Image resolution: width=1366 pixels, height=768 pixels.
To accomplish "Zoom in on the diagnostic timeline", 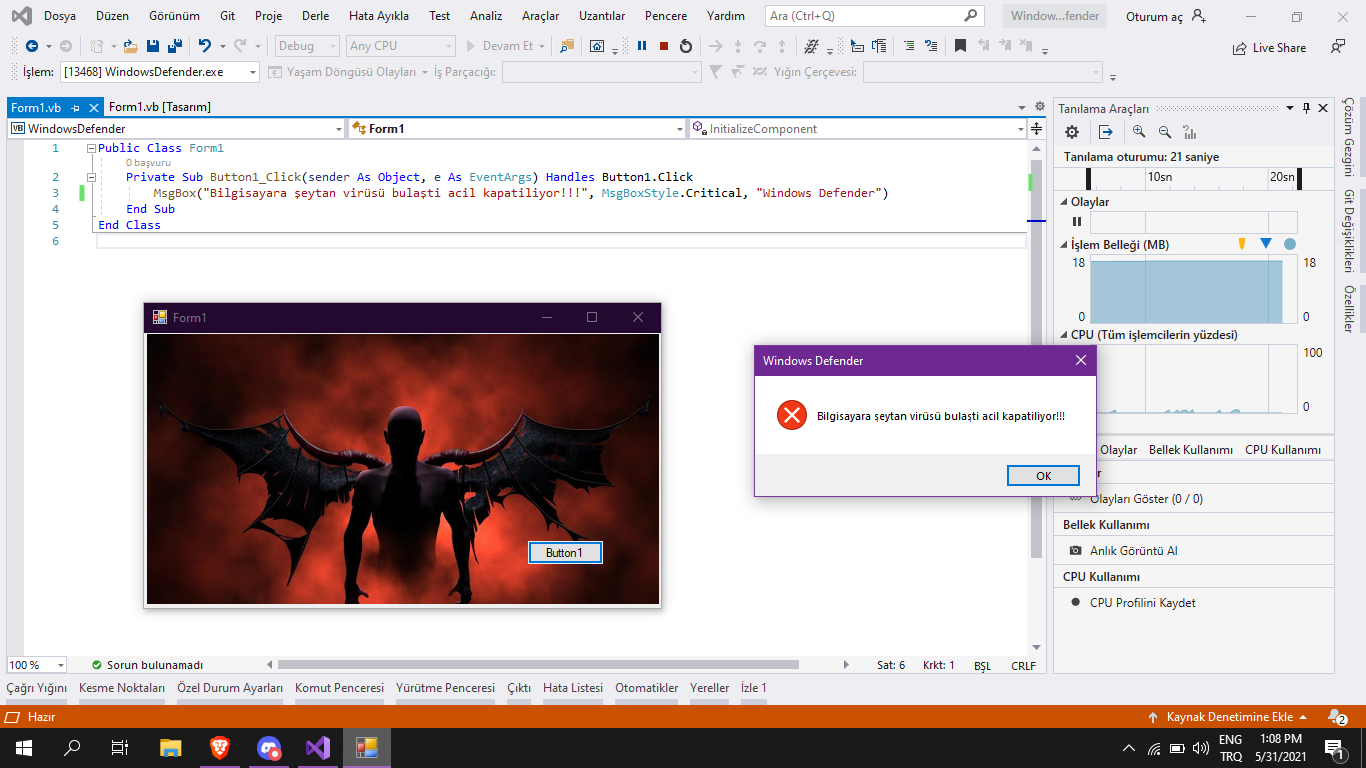I will tap(1139, 132).
